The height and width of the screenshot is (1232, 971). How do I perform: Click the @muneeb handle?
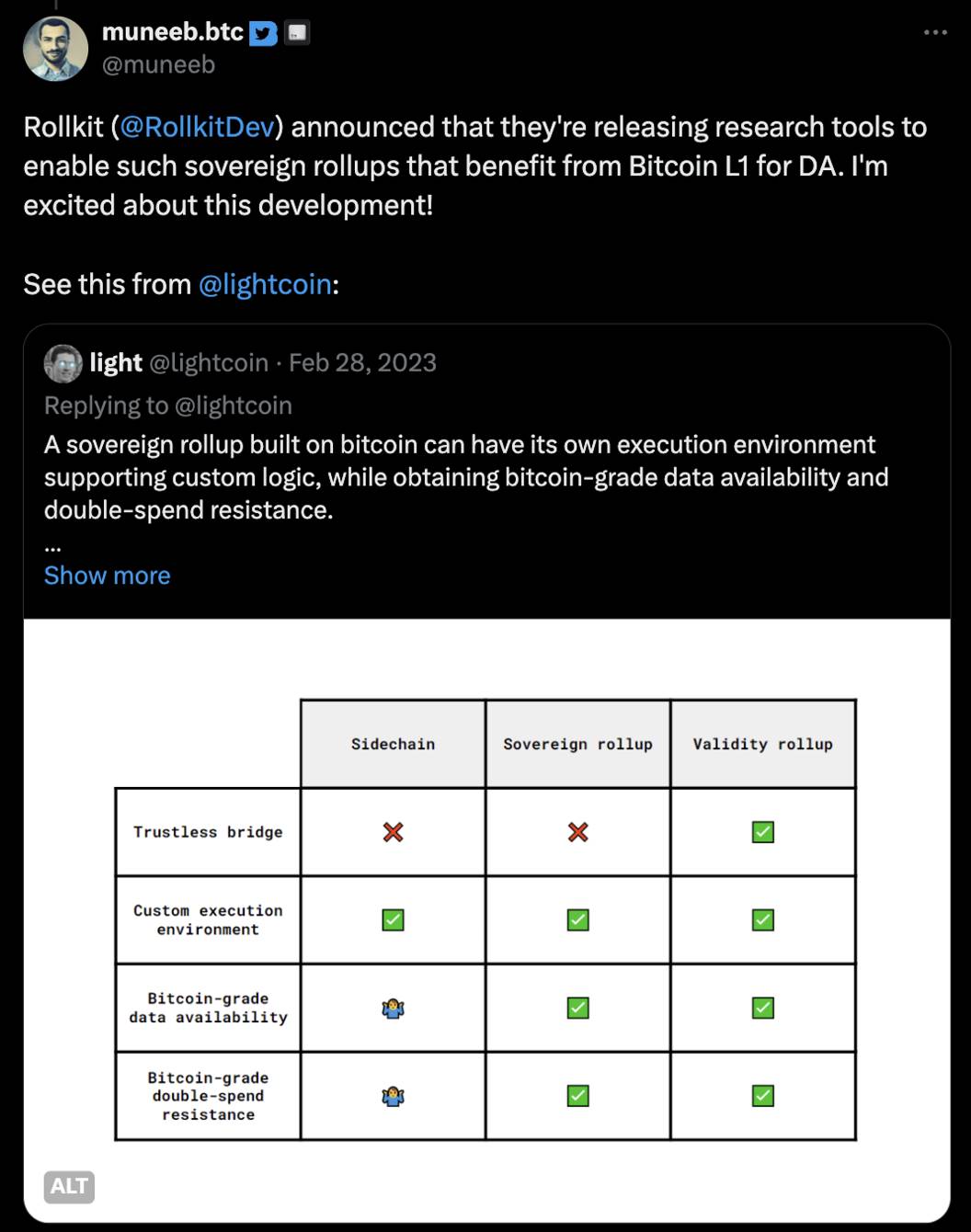coord(158,65)
